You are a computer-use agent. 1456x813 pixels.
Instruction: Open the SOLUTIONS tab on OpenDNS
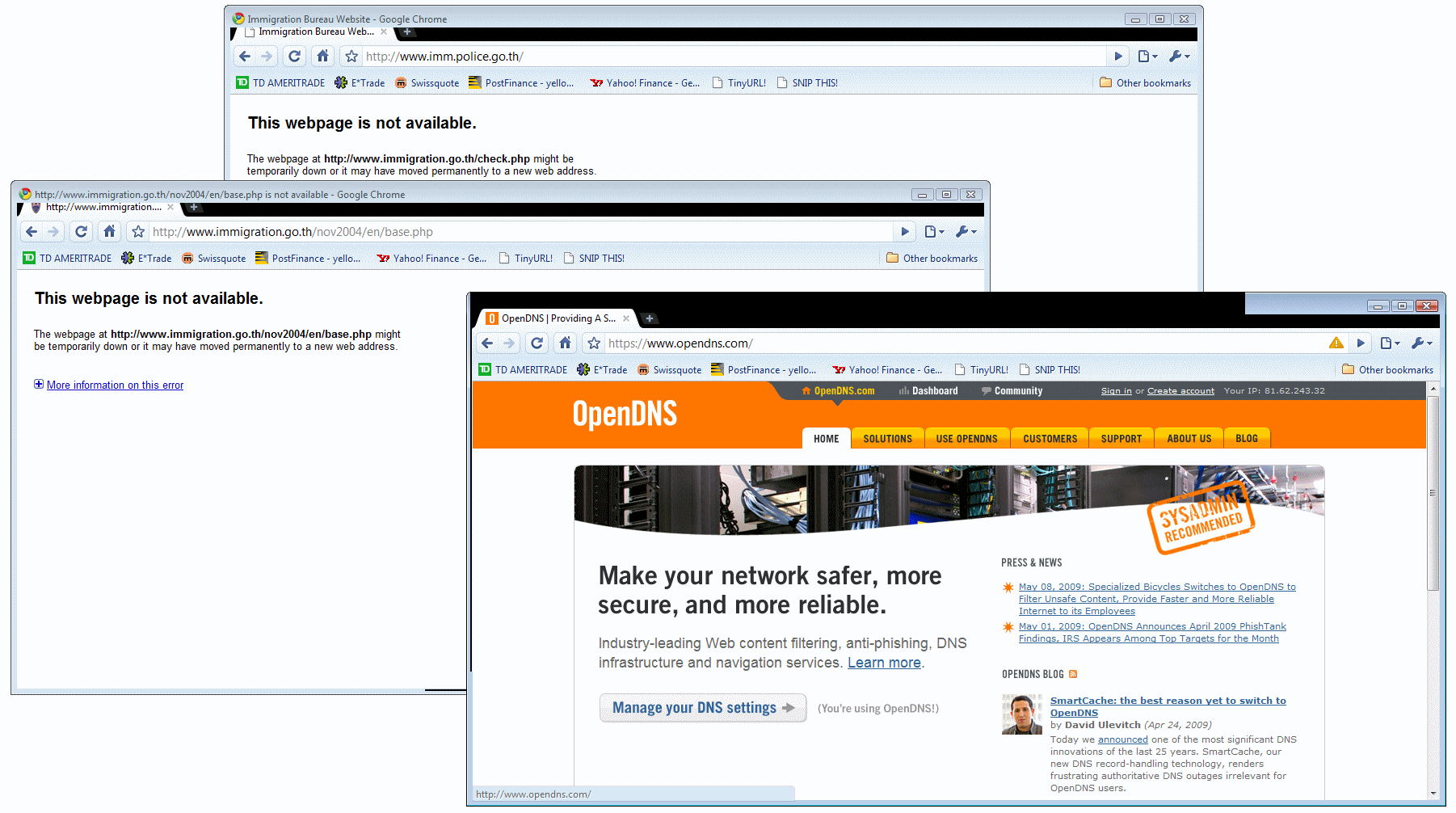point(887,439)
